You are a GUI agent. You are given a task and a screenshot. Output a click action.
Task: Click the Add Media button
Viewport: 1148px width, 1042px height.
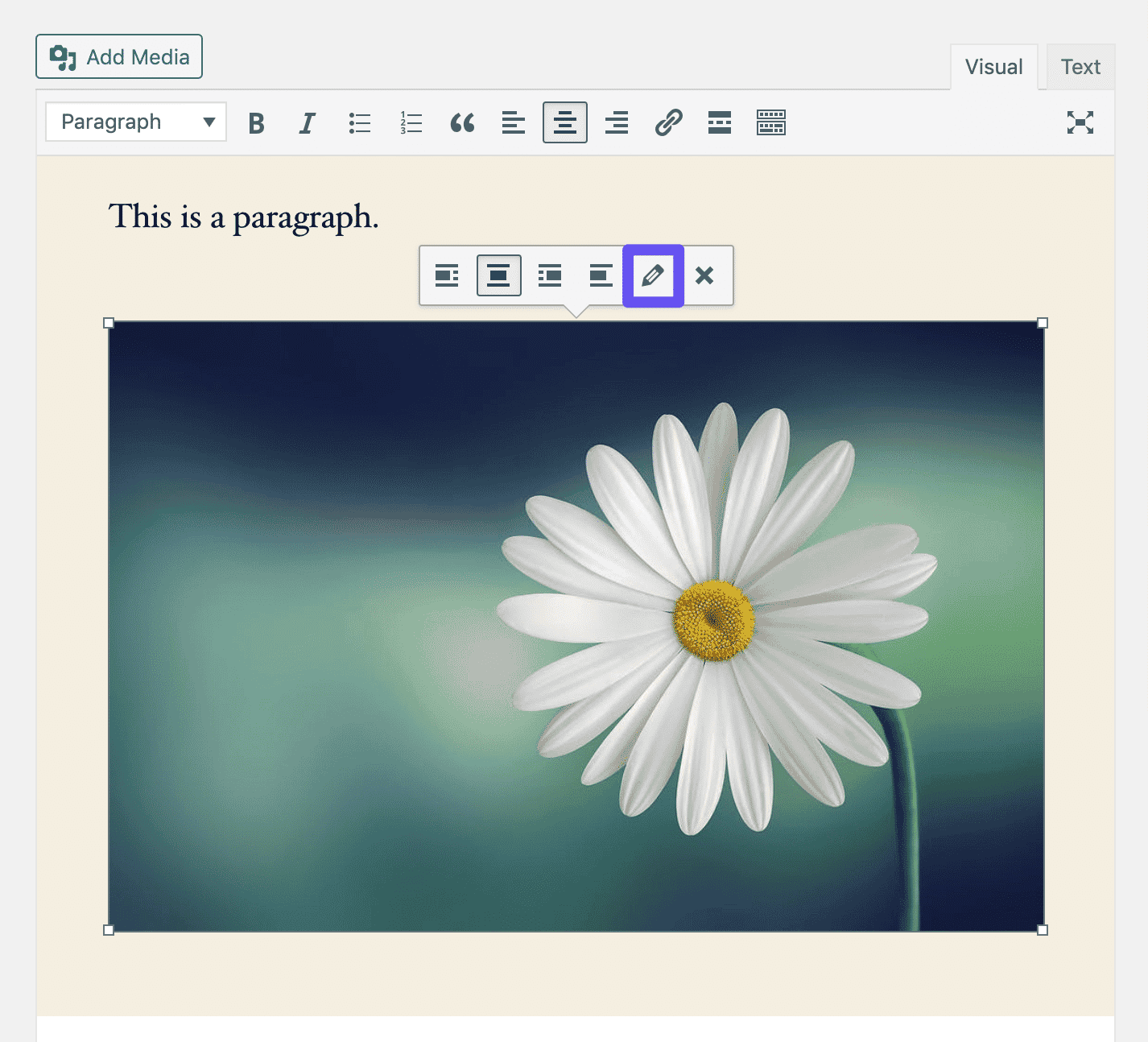119,57
